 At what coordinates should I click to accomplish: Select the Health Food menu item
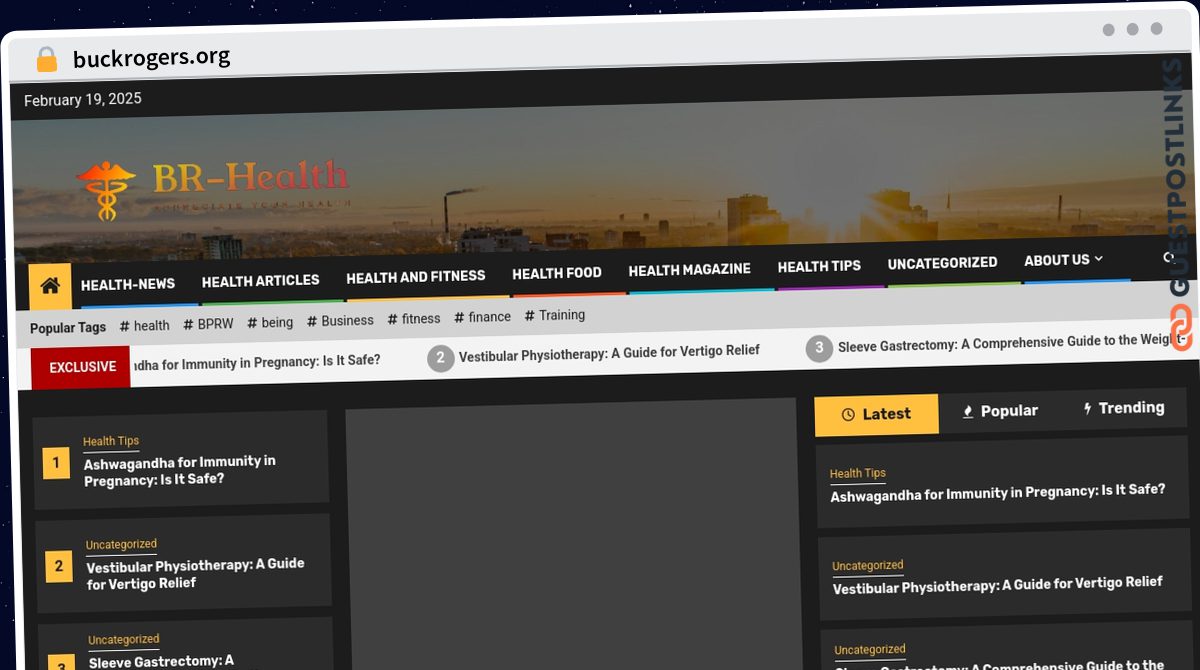point(557,273)
